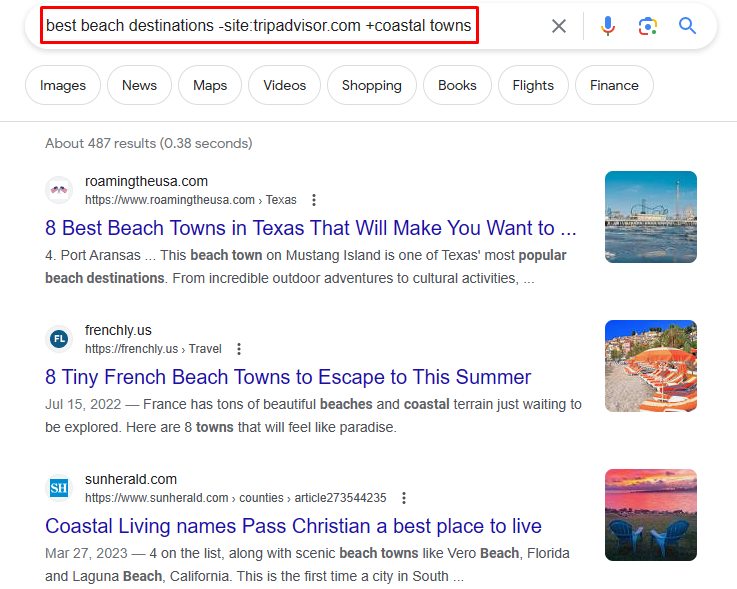
Task: Open more options for frenchly.us result
Action: tap(239, 349)
